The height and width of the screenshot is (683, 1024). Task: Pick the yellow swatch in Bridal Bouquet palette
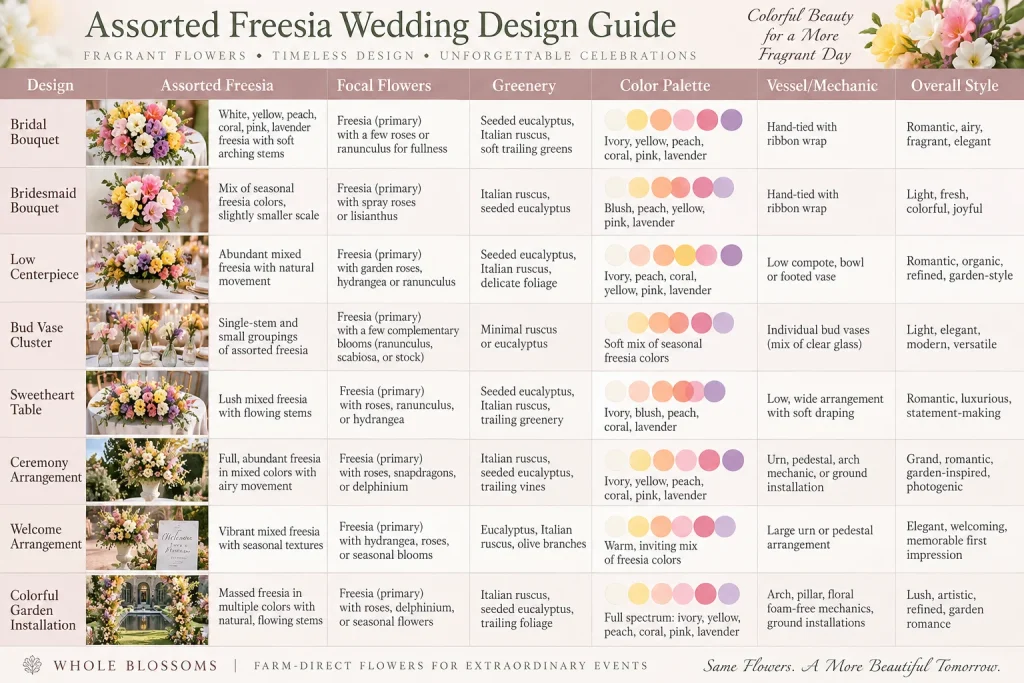coord(637,119)
